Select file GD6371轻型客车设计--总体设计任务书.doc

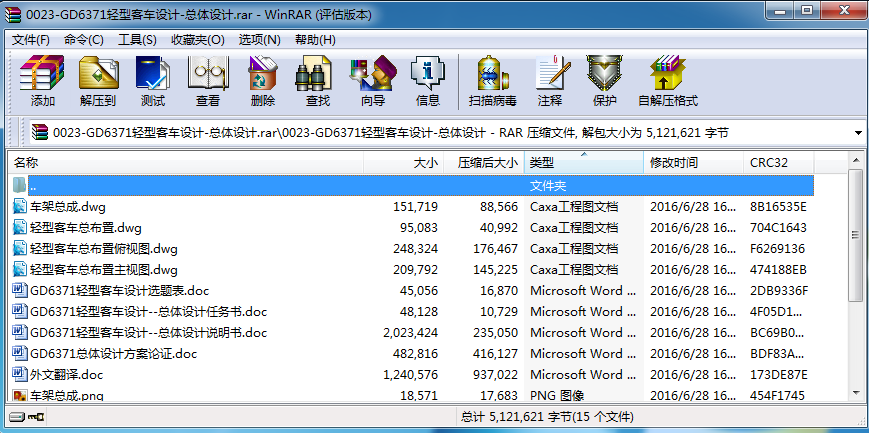point(149,312)
